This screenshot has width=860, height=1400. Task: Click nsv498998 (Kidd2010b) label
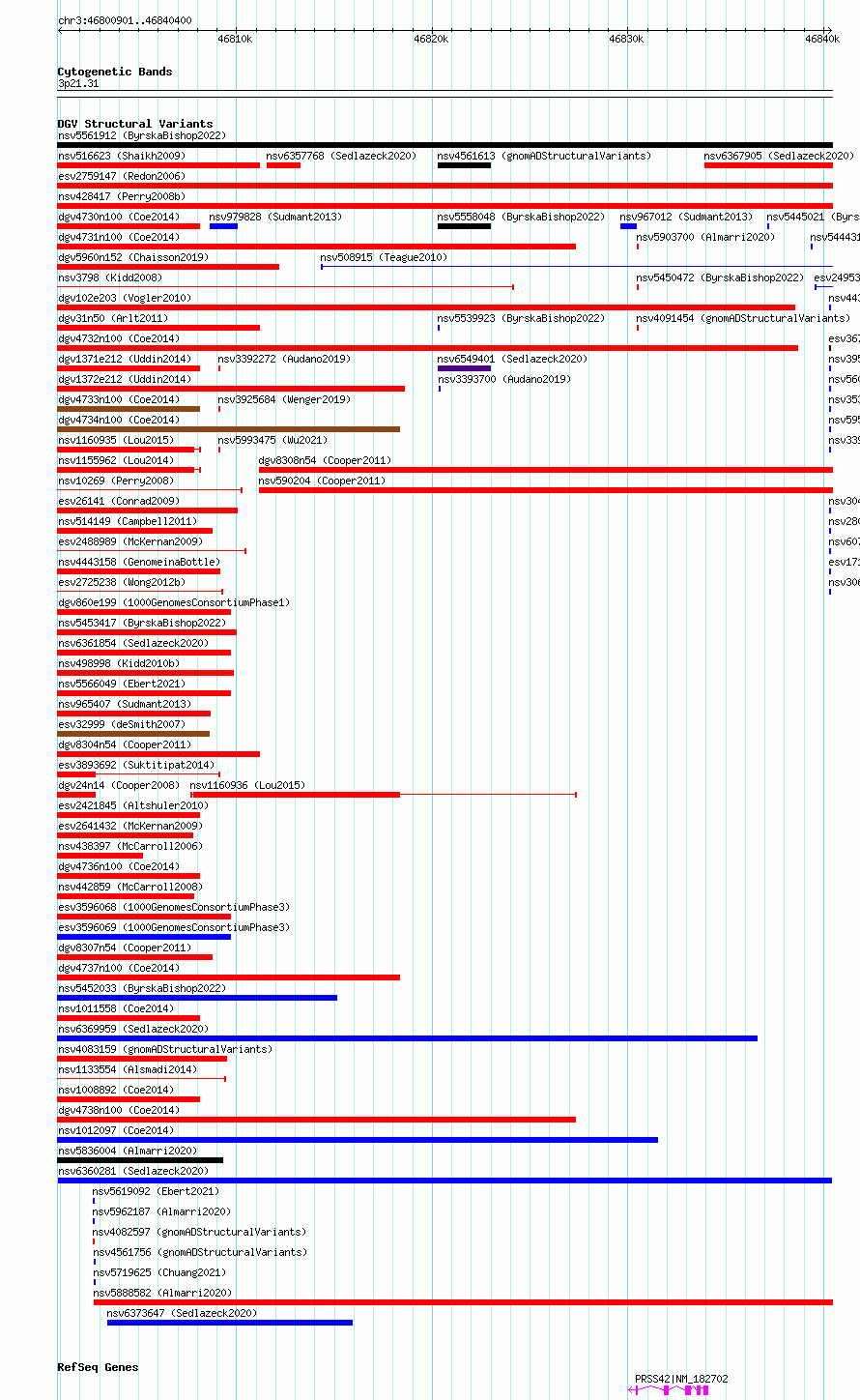pyautogui.click(x=118, y=663)
